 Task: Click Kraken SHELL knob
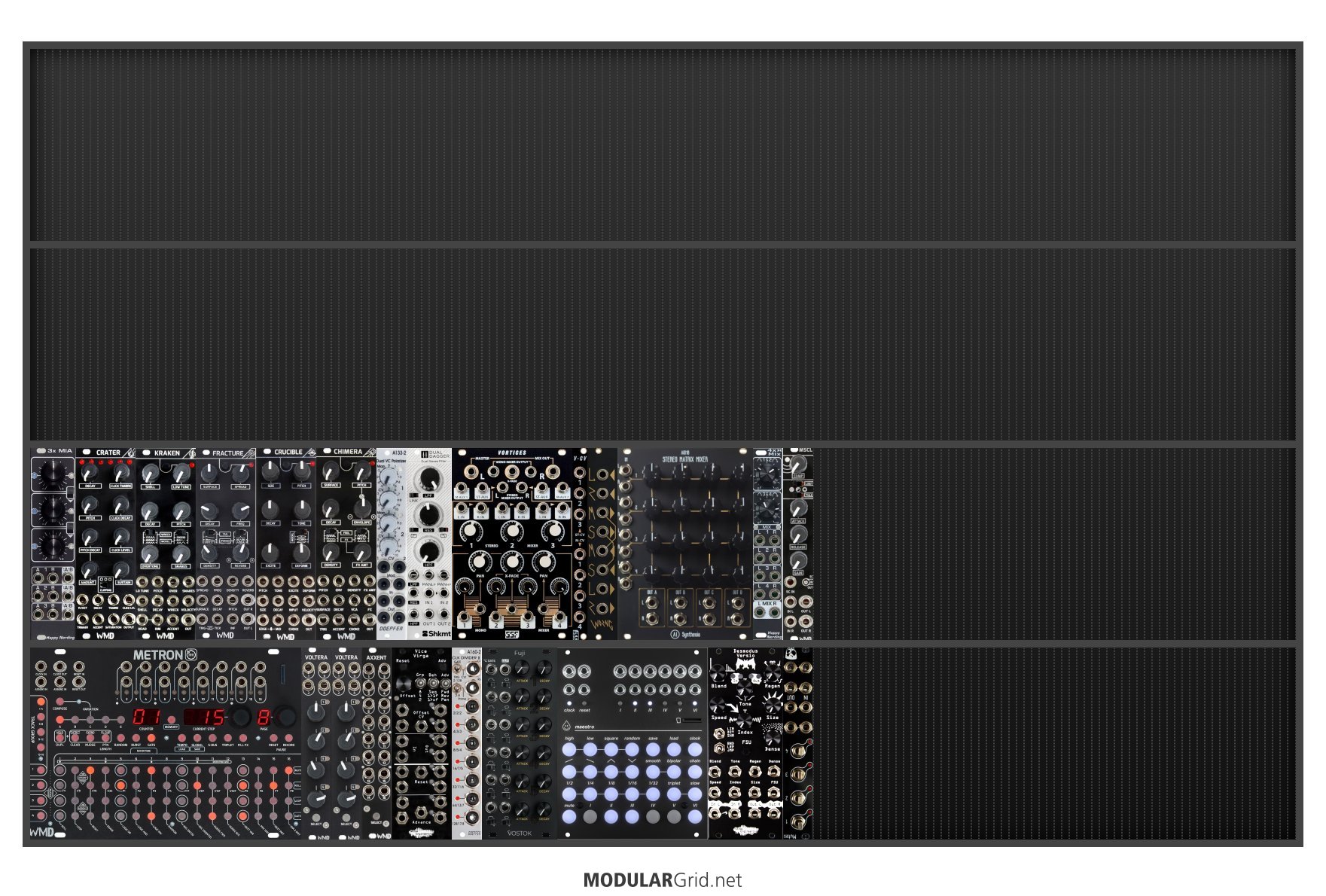tap(150, 473)
